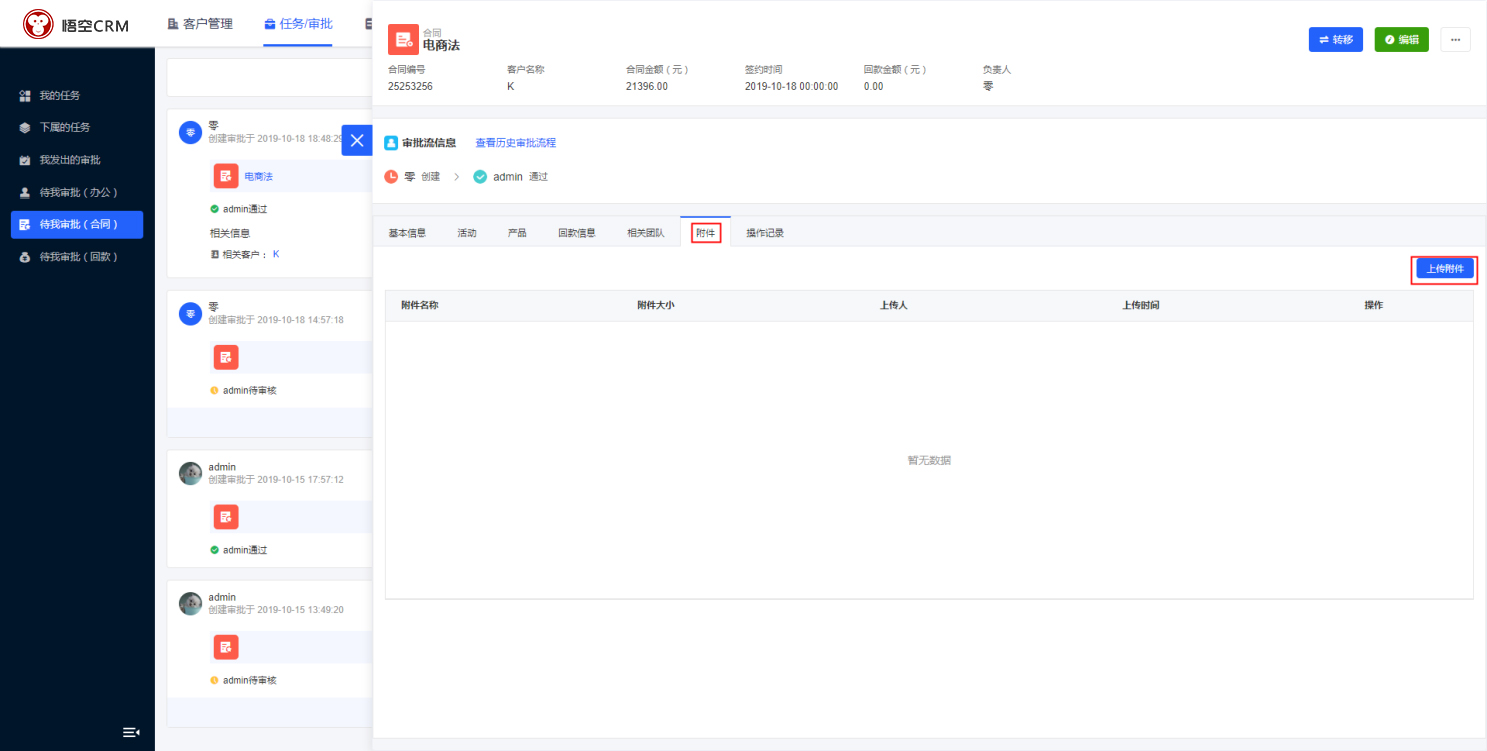Open 查看历史审批流程 link
1487x751 pixels.
click(x=515, y=143)
